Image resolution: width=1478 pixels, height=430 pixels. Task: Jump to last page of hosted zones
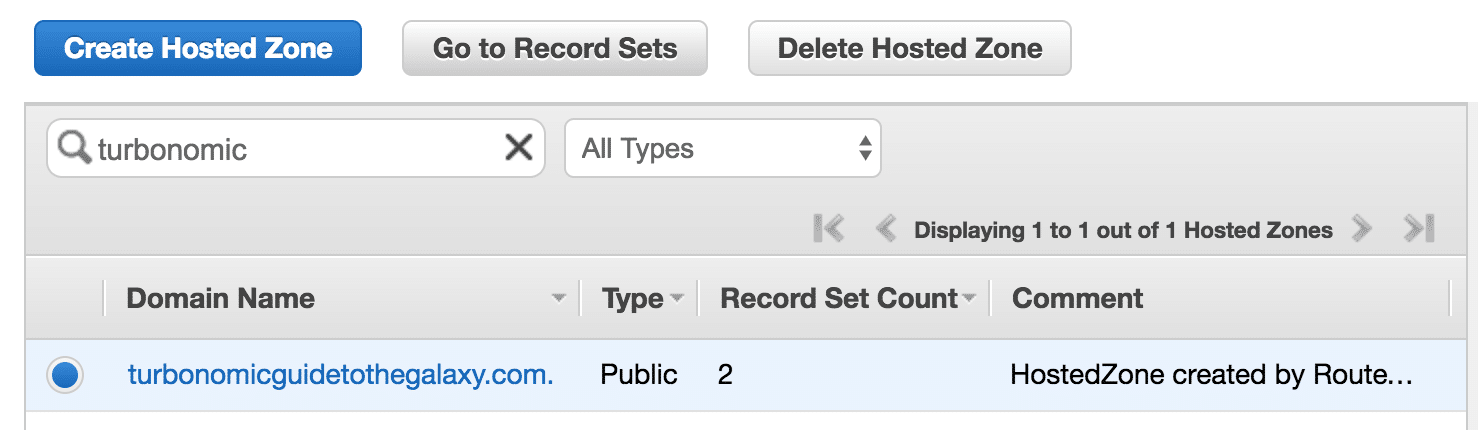(1419, 230)
